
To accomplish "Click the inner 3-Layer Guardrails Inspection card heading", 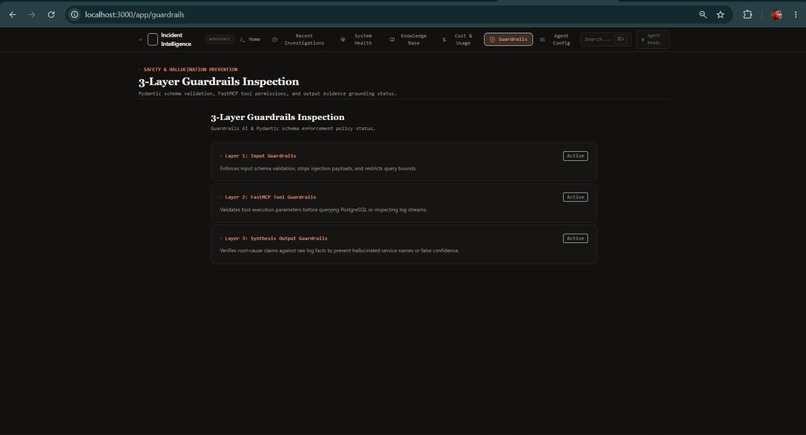I will (278, 117).
